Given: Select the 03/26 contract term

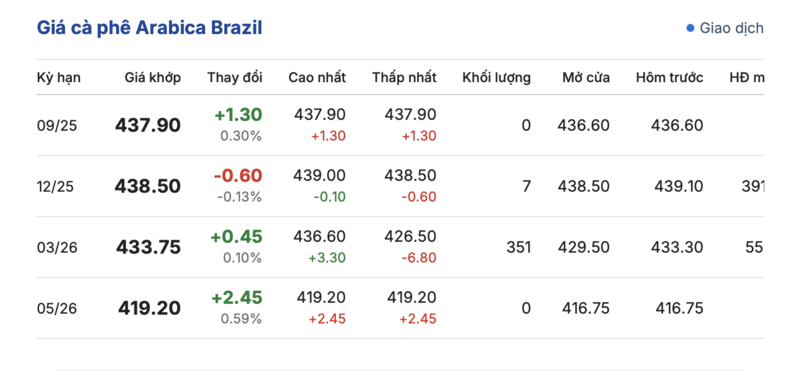Looking at the screenshot, I should (57, 248).
